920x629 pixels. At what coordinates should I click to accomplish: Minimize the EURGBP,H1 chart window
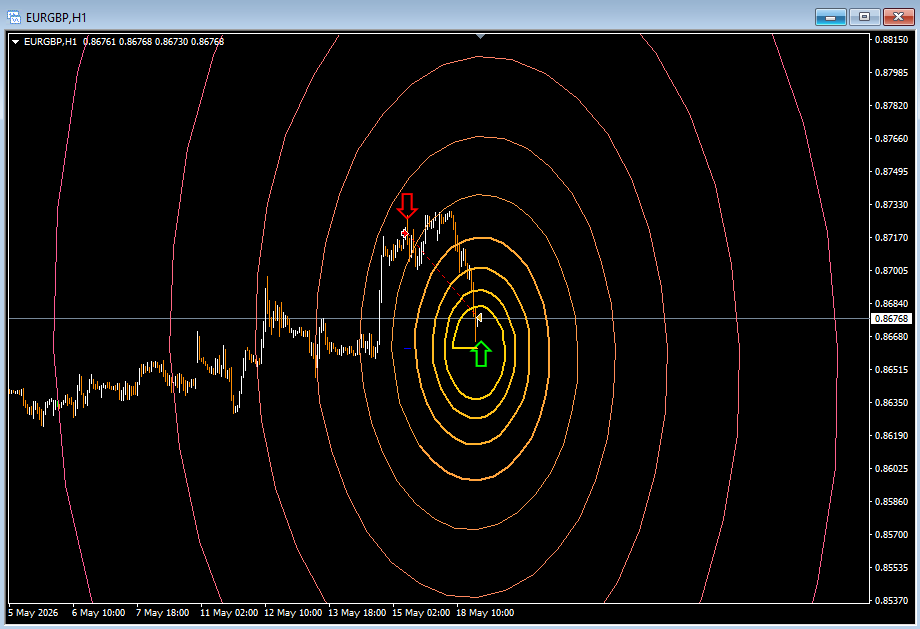click(831, 17)
